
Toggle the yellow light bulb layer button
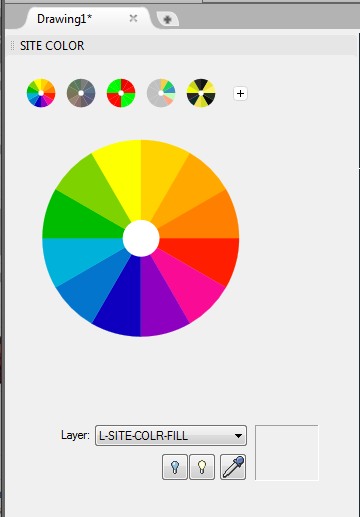(x=202, y=467)
